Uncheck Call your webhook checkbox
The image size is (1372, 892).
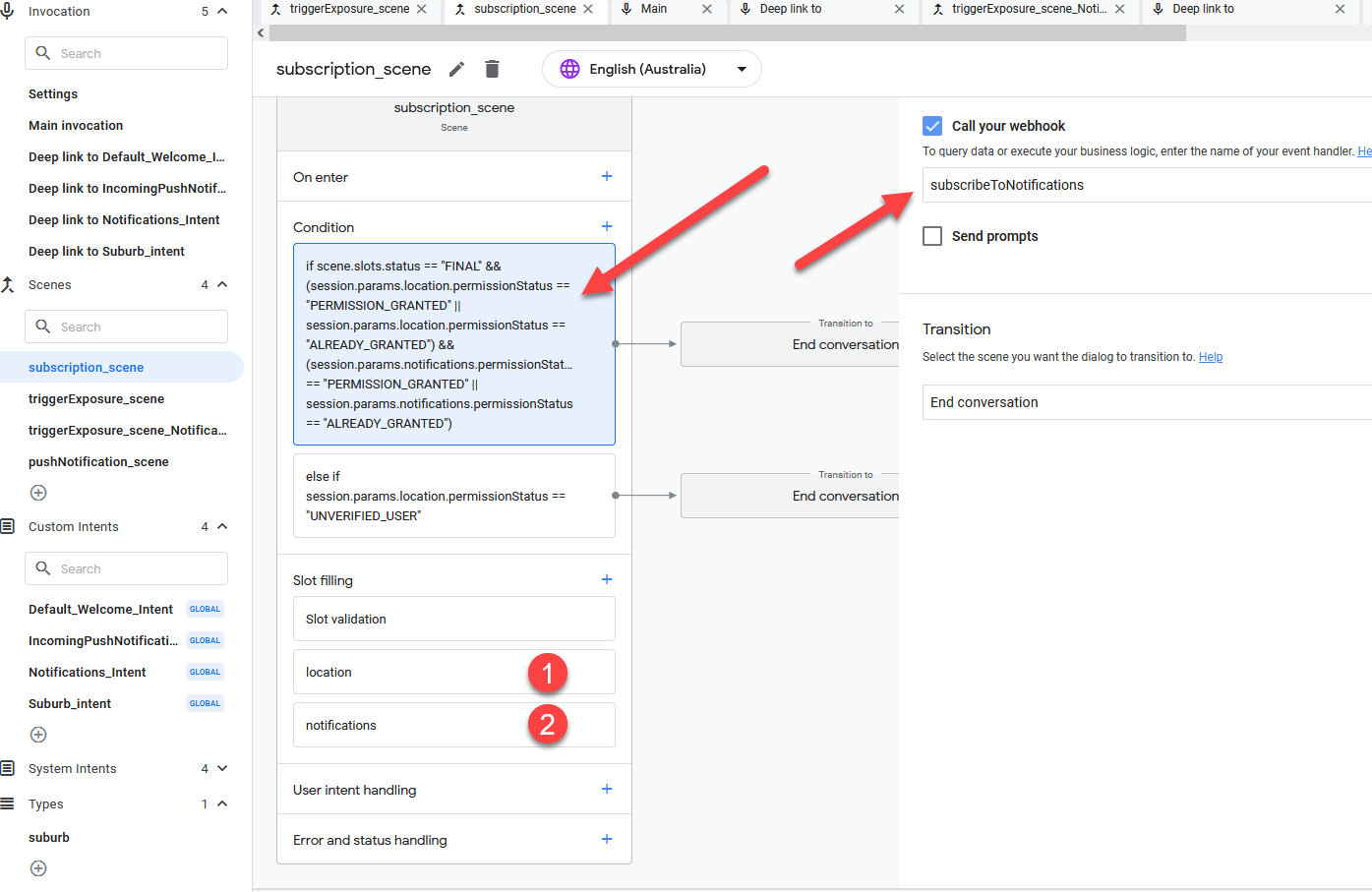tap(932, 126)
